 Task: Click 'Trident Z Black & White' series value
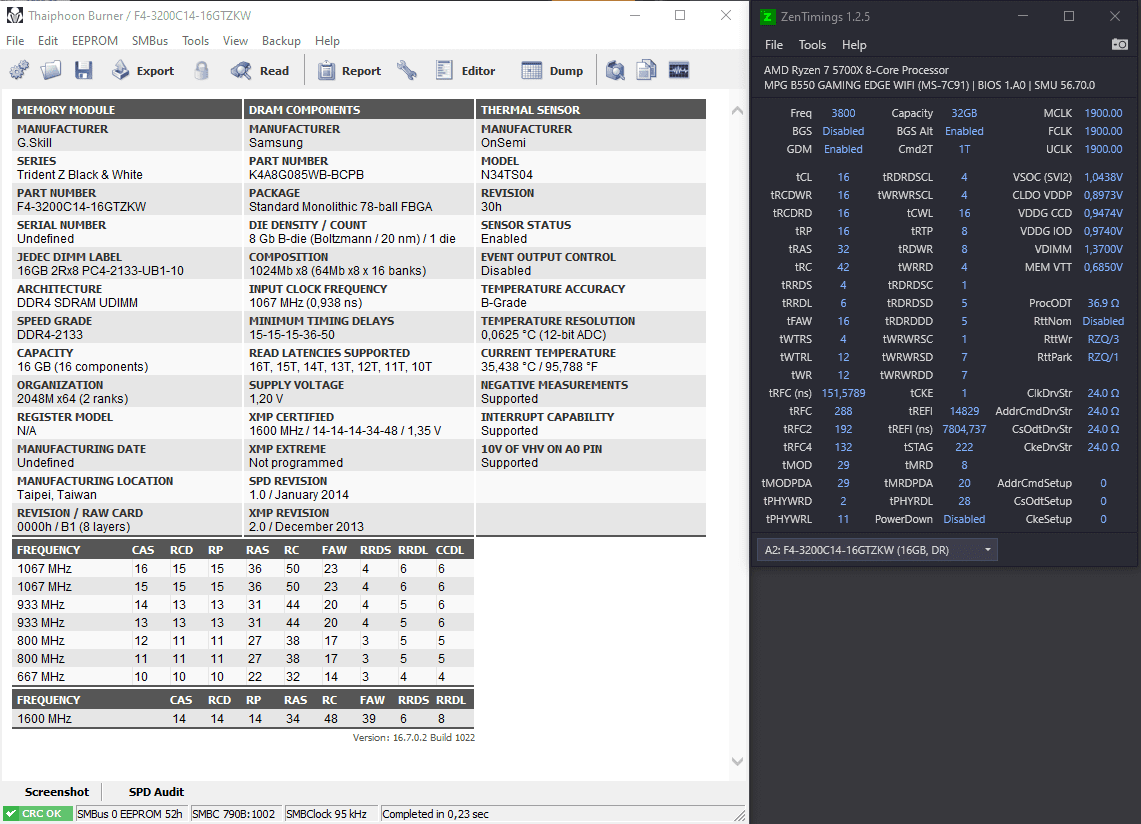(x=80, y=175)
